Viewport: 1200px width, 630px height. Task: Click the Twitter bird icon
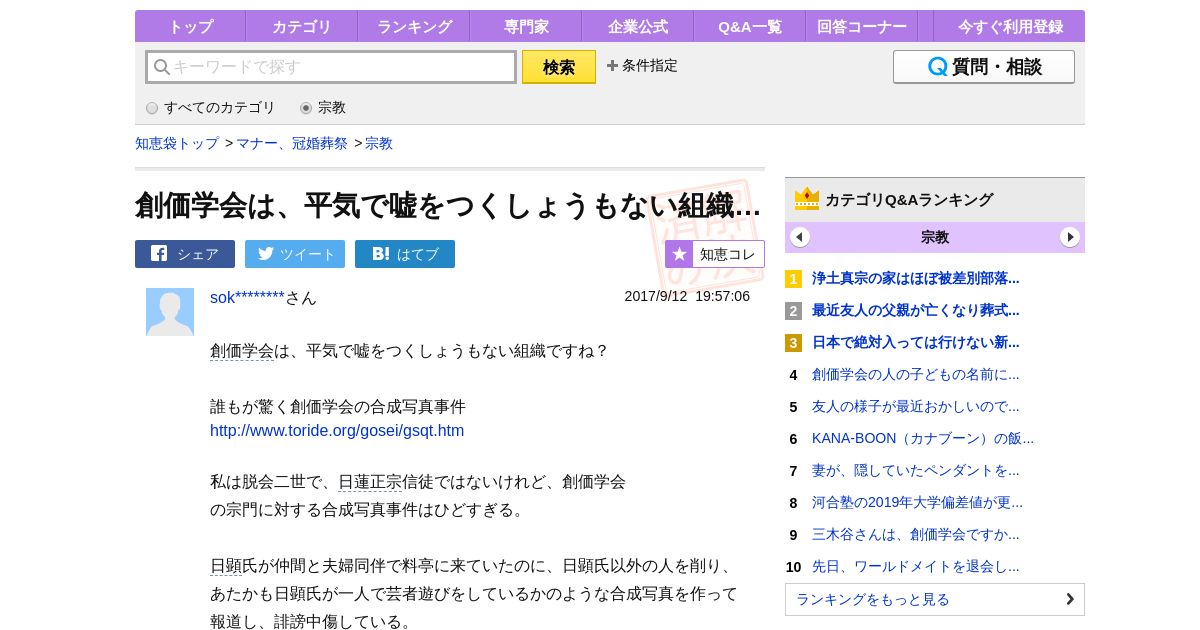(x=266, y=254)
